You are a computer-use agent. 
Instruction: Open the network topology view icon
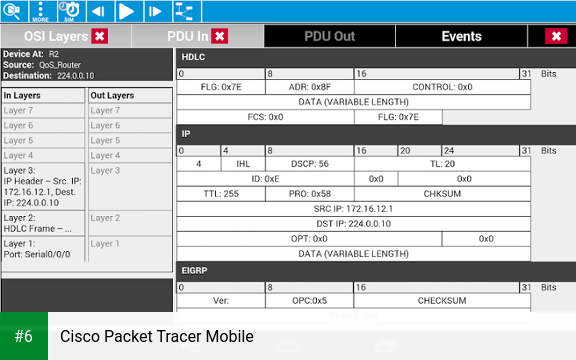187,11
